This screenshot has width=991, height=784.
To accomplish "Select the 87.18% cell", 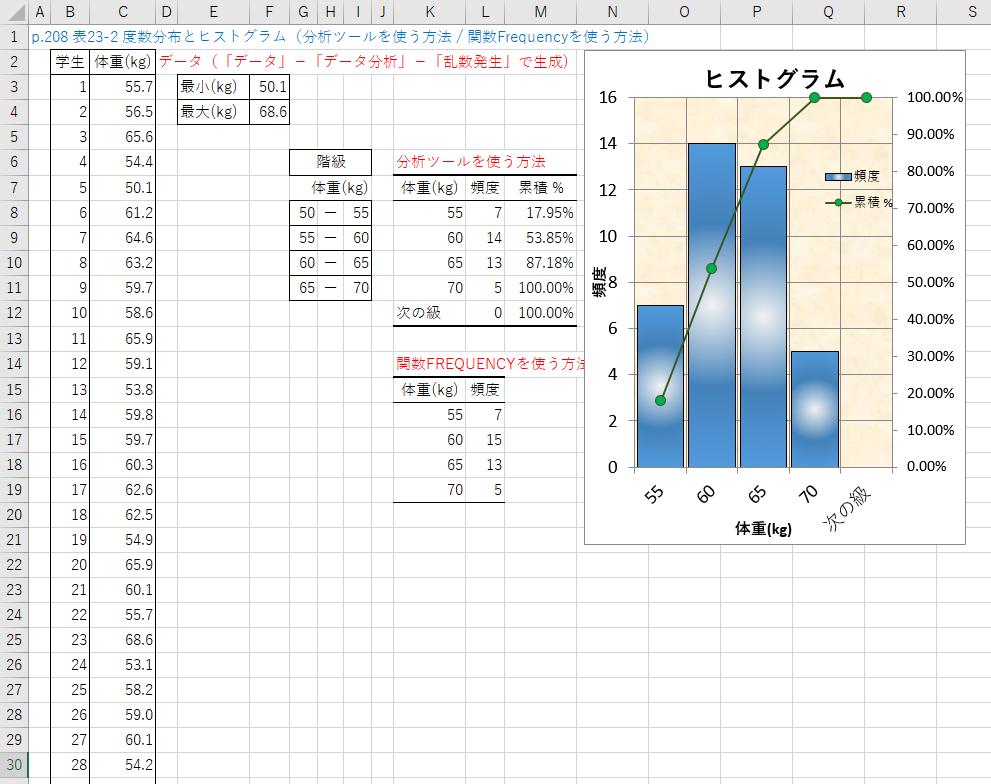I will (541, 263).
